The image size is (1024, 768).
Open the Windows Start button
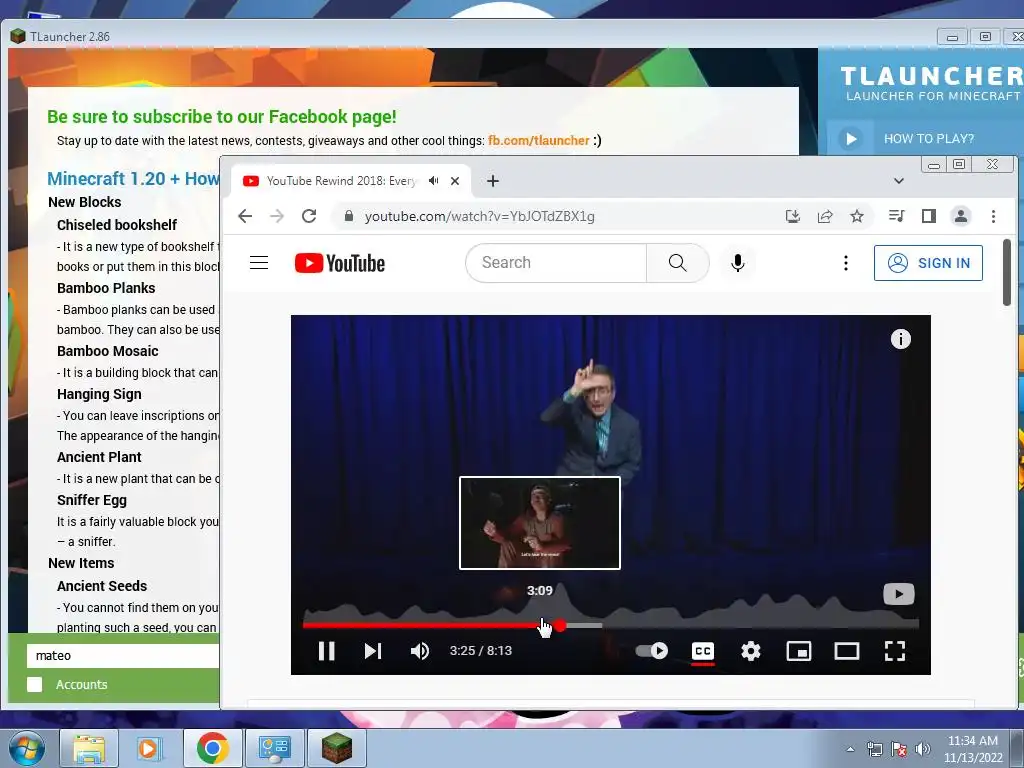[x=26, y=748]
